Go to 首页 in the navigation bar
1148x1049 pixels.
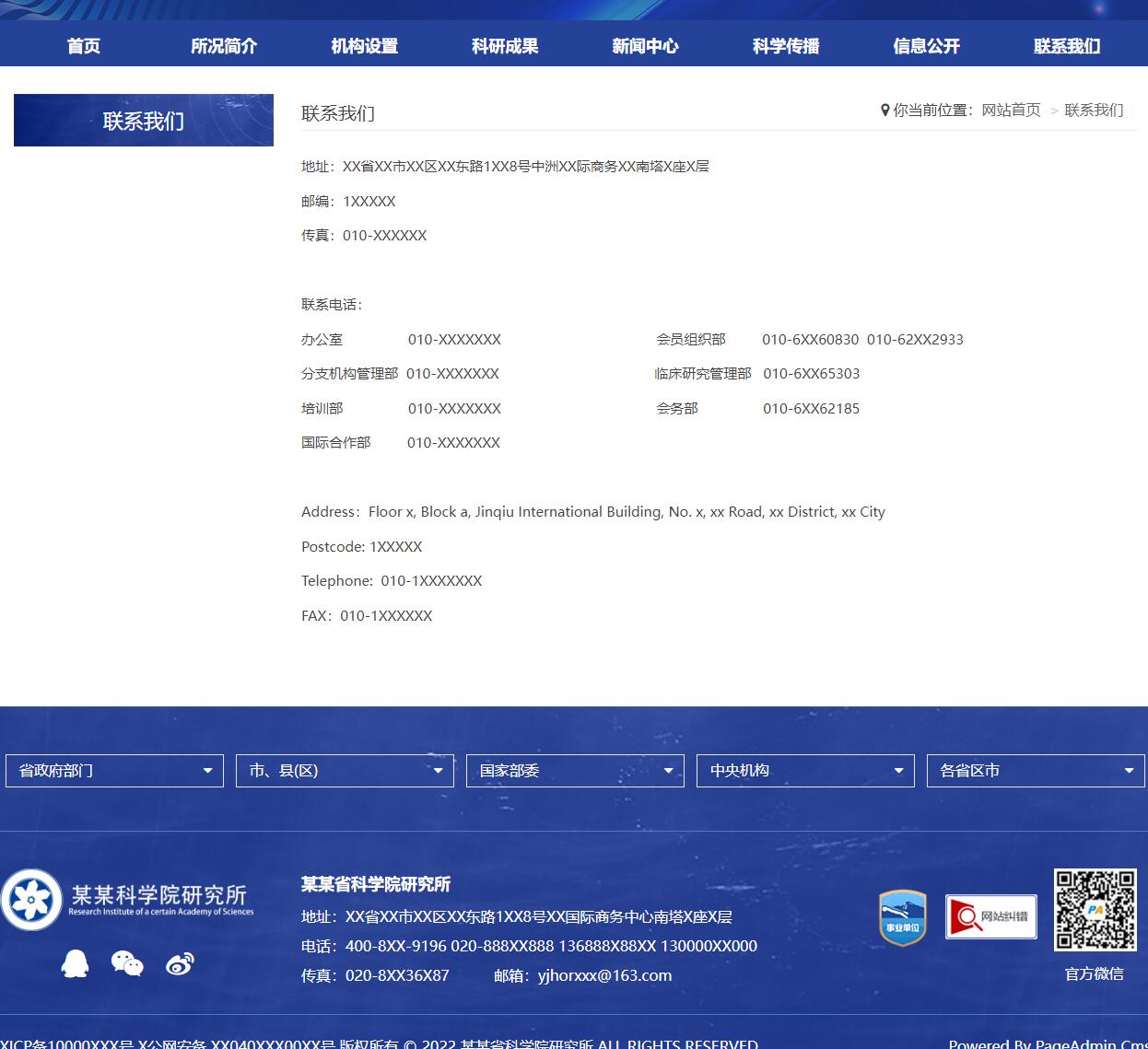point(84,46)
